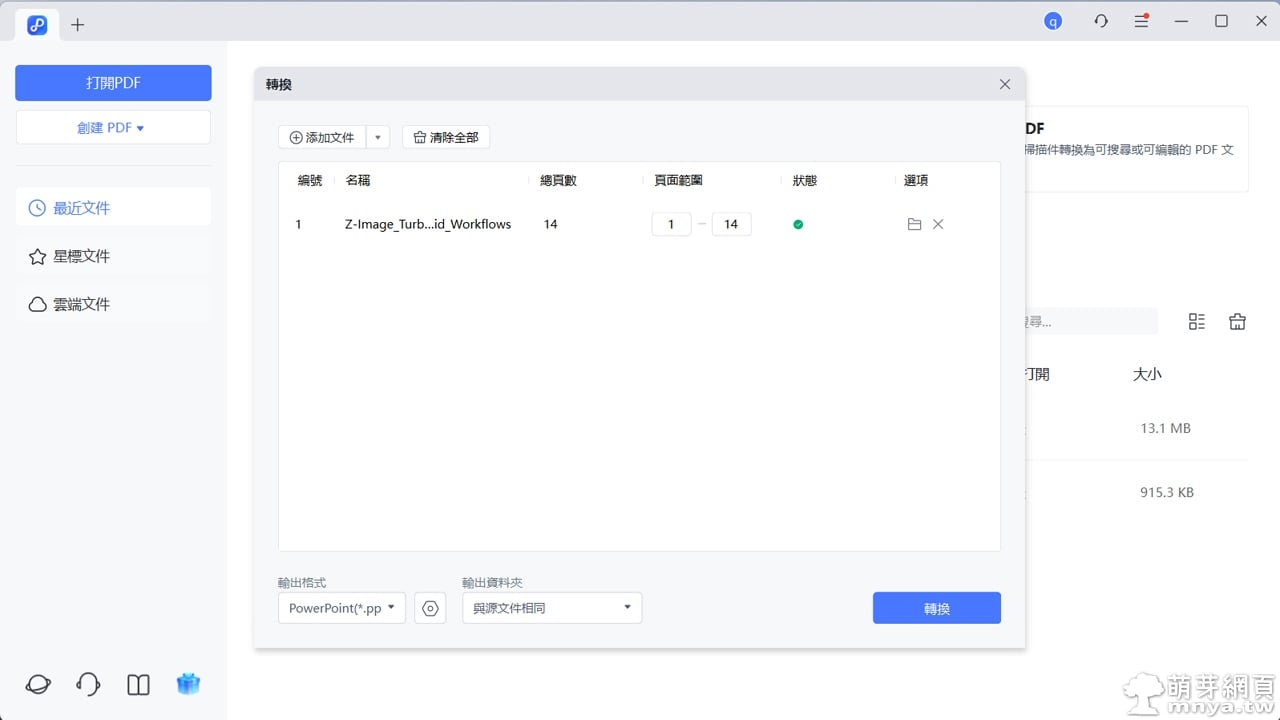Open the 創建 PDF dropdown

(x=113, y=128)
